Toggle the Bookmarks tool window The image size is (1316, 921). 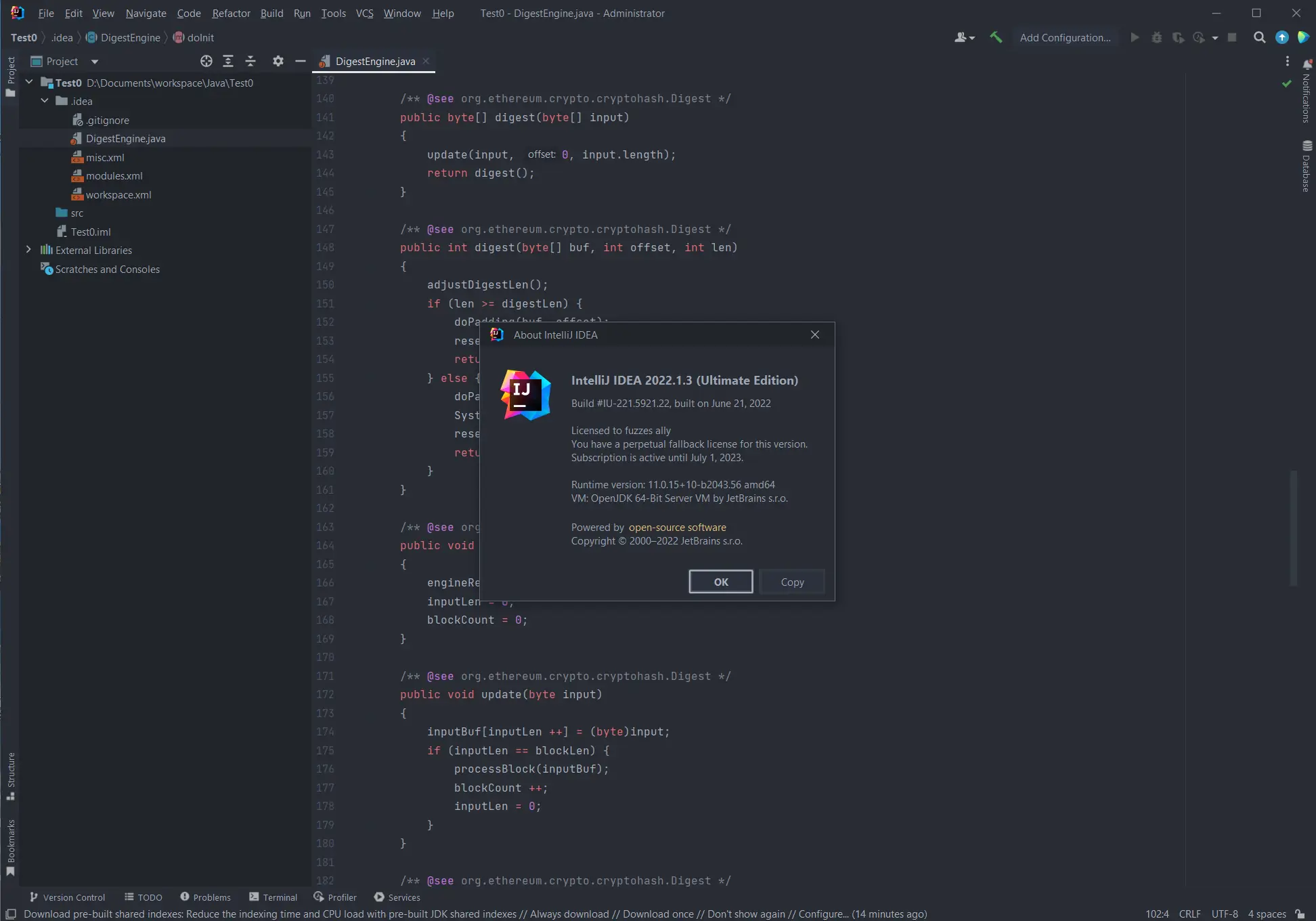coord(11,847)
